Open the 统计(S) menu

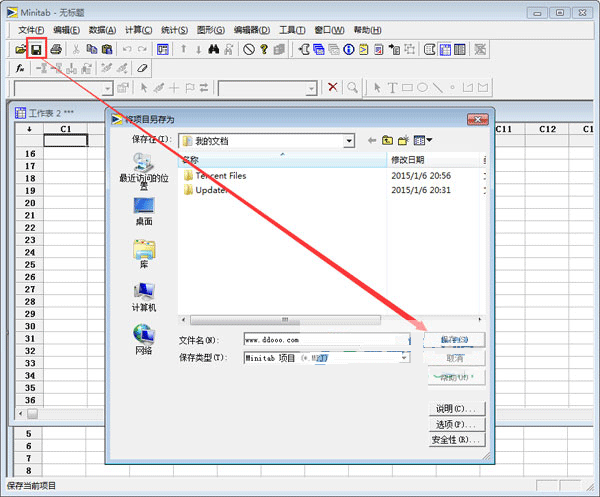click(x=174, y=30)
